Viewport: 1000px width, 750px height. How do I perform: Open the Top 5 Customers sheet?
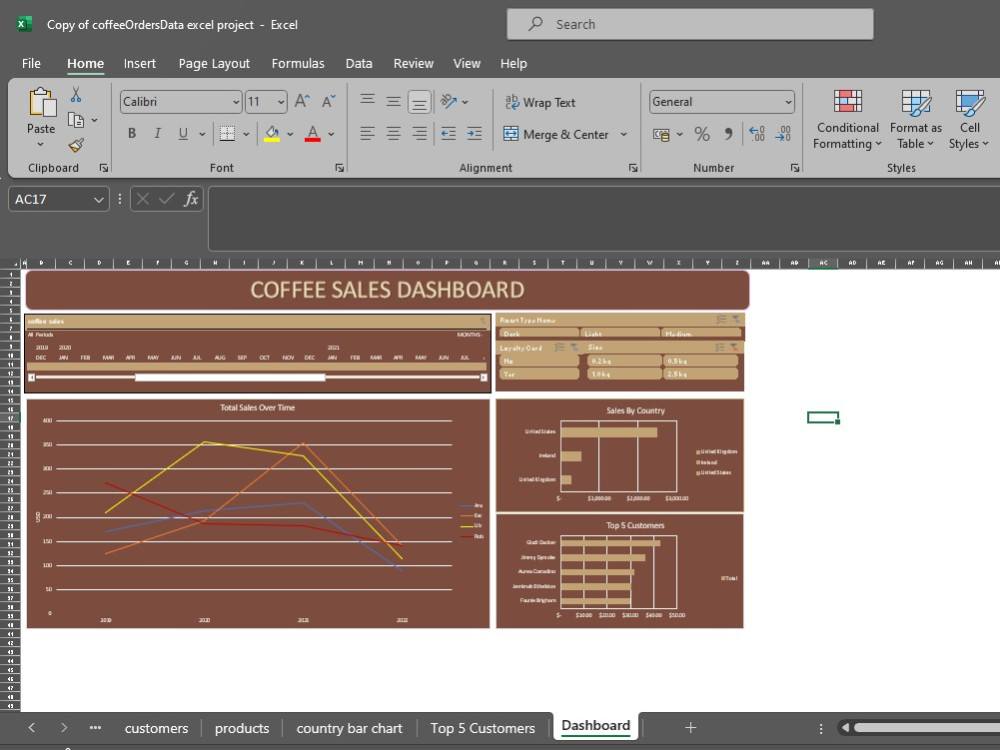[x=482, y=728]
